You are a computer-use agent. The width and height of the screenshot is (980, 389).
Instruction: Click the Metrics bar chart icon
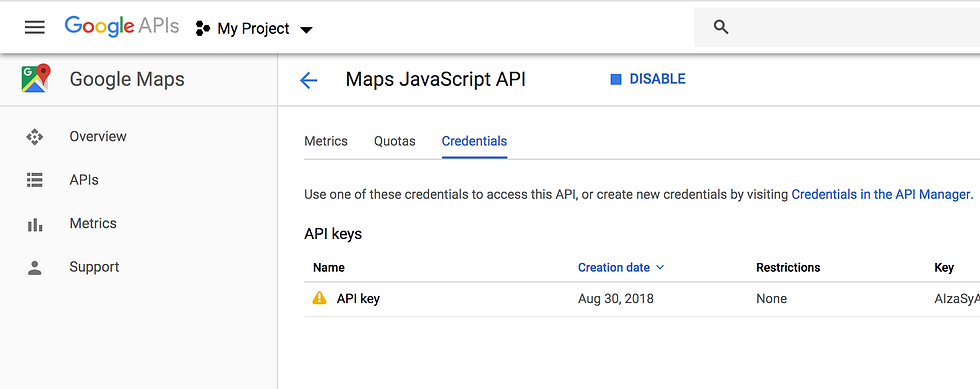[x=34, y=225]
